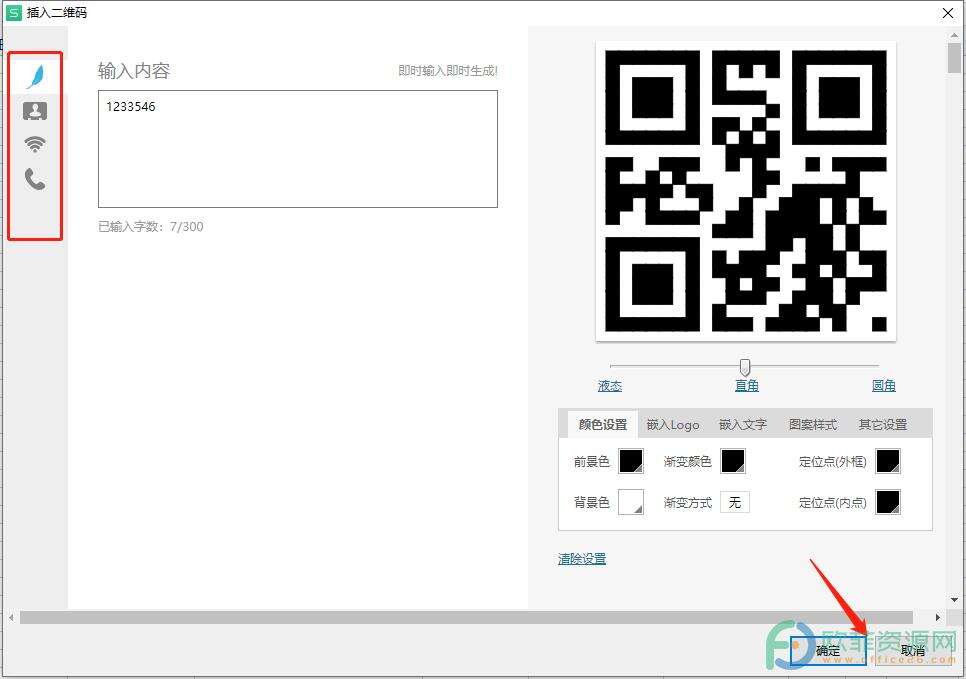966x679 pixels.
Task: Switch to the 嵌入Logo tab
Action: point(673,425)
